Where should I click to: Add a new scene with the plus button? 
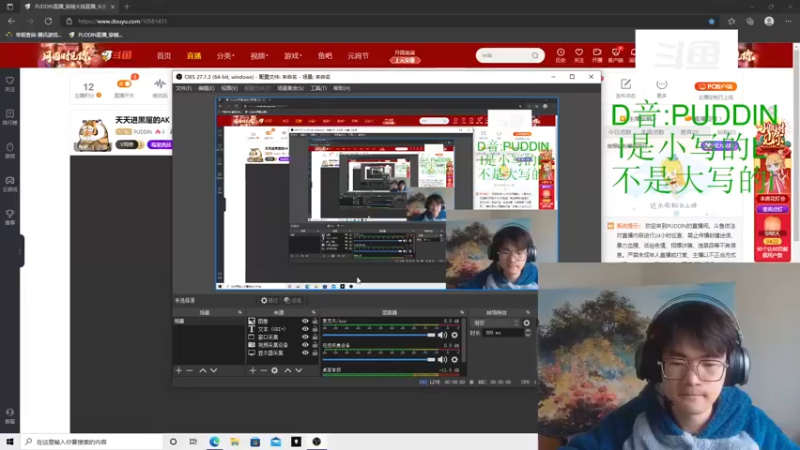(179, 370)
